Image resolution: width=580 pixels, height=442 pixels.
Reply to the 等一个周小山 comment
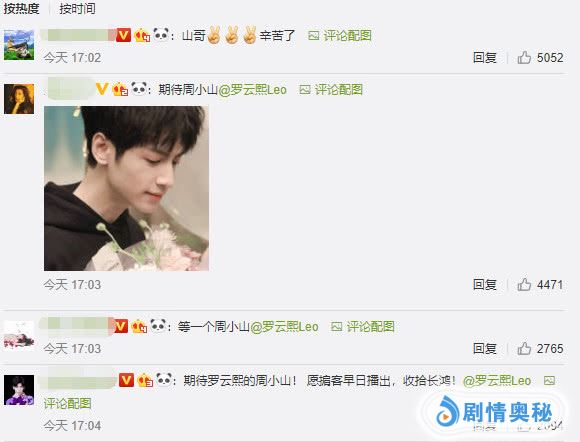click(485, 348)
